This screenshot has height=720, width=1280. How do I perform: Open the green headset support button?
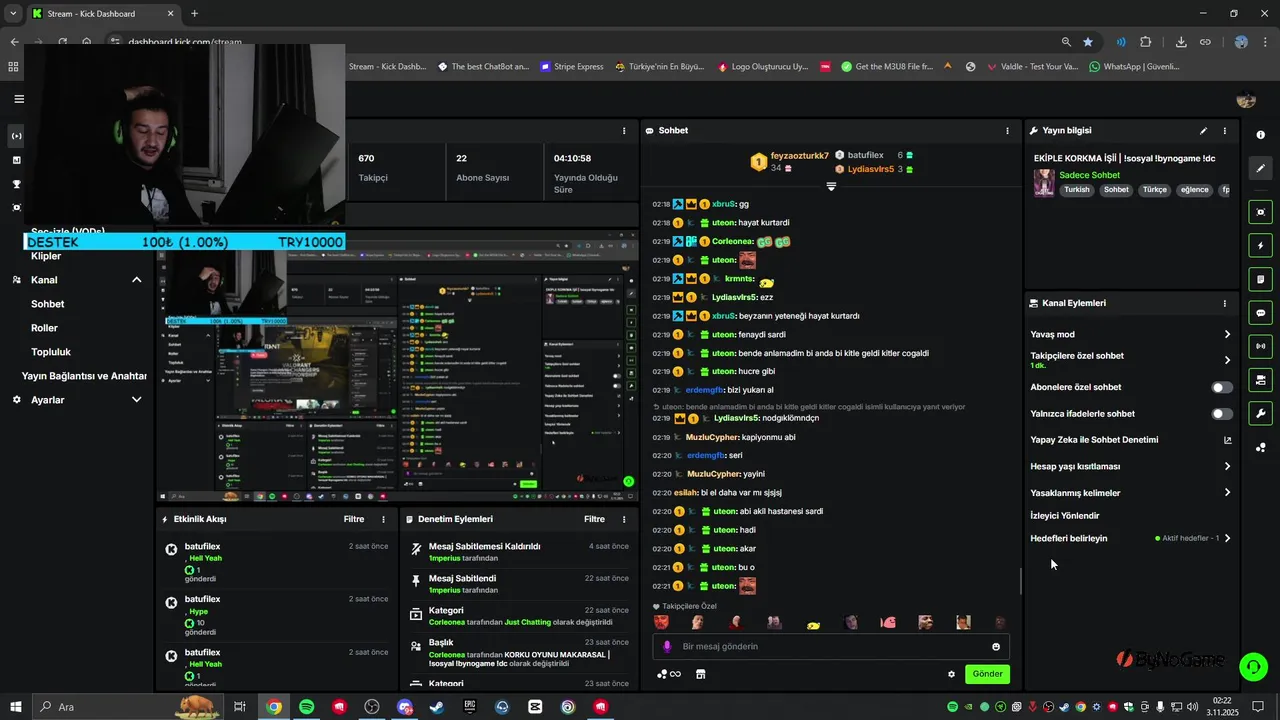point(1252,666)
